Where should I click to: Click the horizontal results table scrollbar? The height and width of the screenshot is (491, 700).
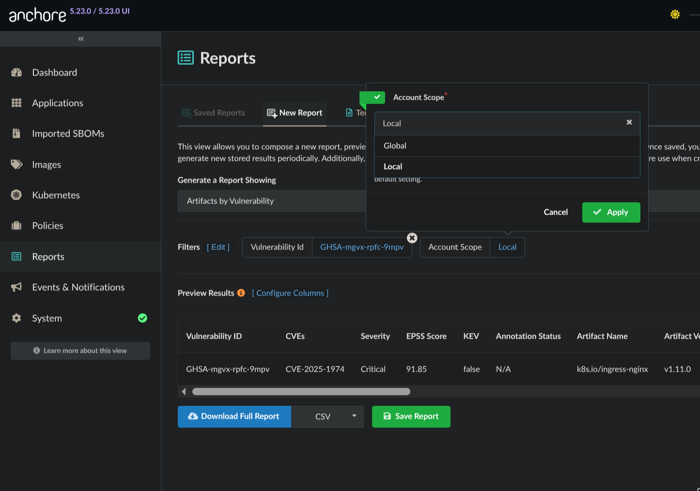(300, 391)
